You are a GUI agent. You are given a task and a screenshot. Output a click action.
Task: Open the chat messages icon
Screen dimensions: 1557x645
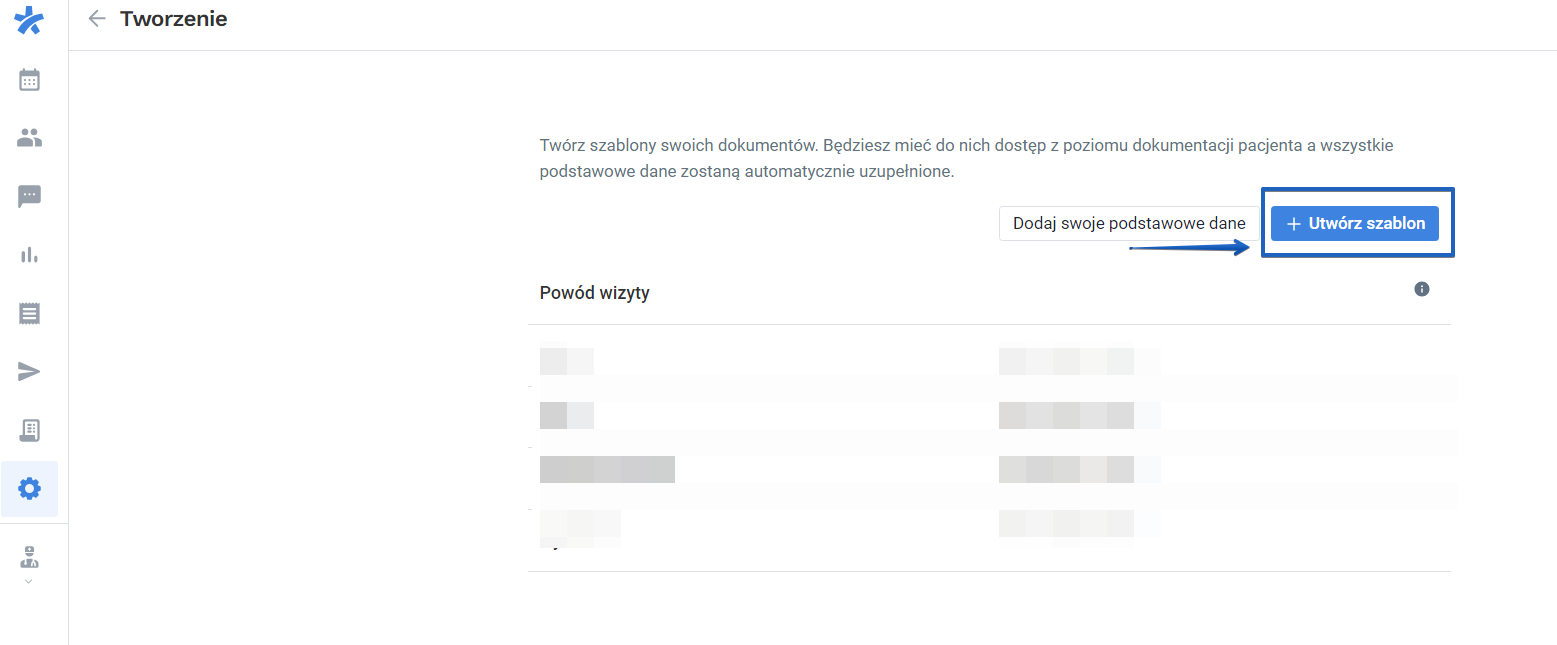29,196
